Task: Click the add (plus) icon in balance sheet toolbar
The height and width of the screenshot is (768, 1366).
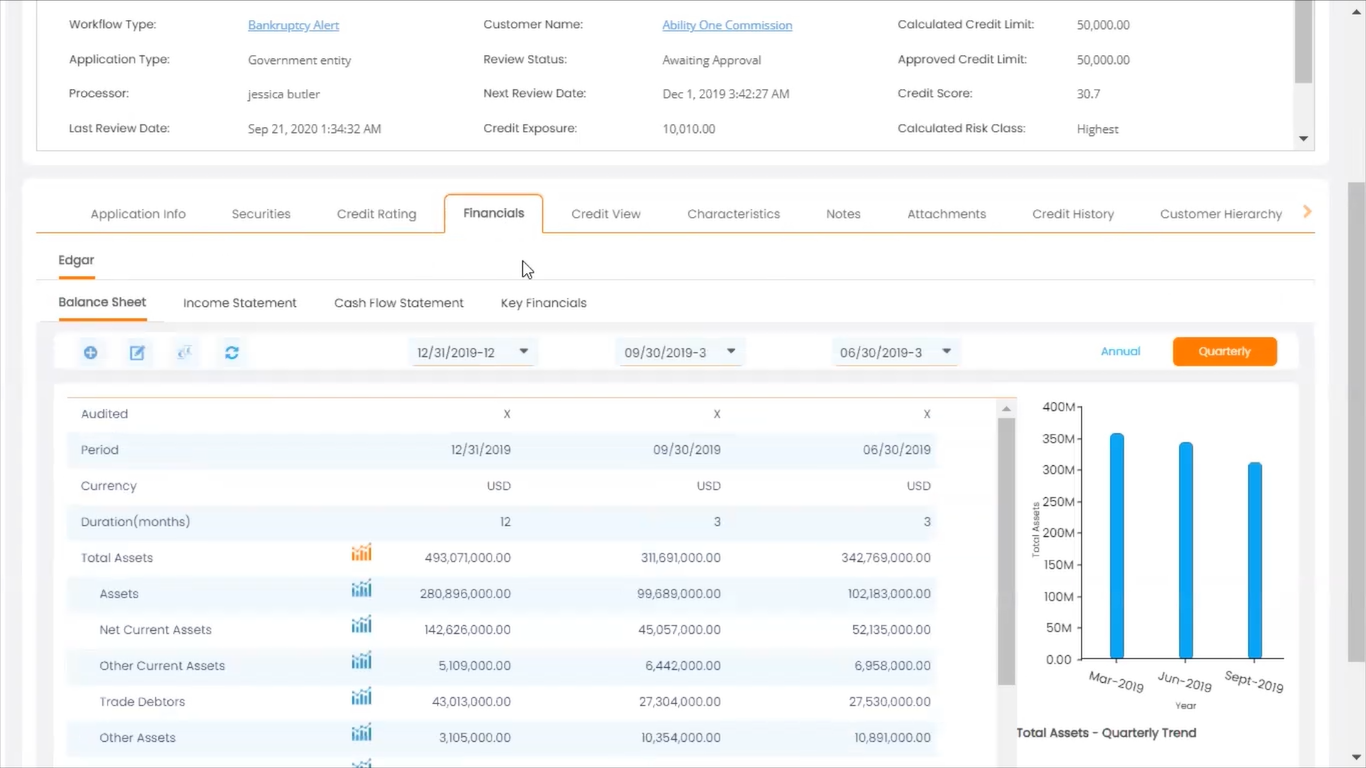Action: [91, 352]
